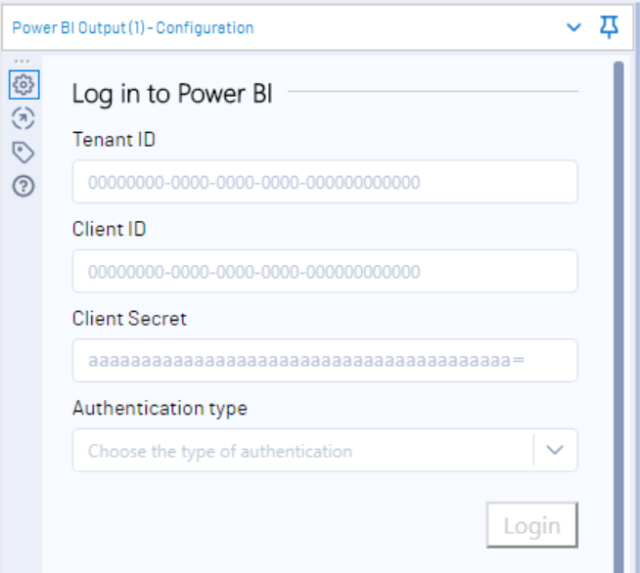Viewport: 640px width, 573px height.
Task: Click the 'Log in to Power BI' heading
Action: click(x=172, y=94)
